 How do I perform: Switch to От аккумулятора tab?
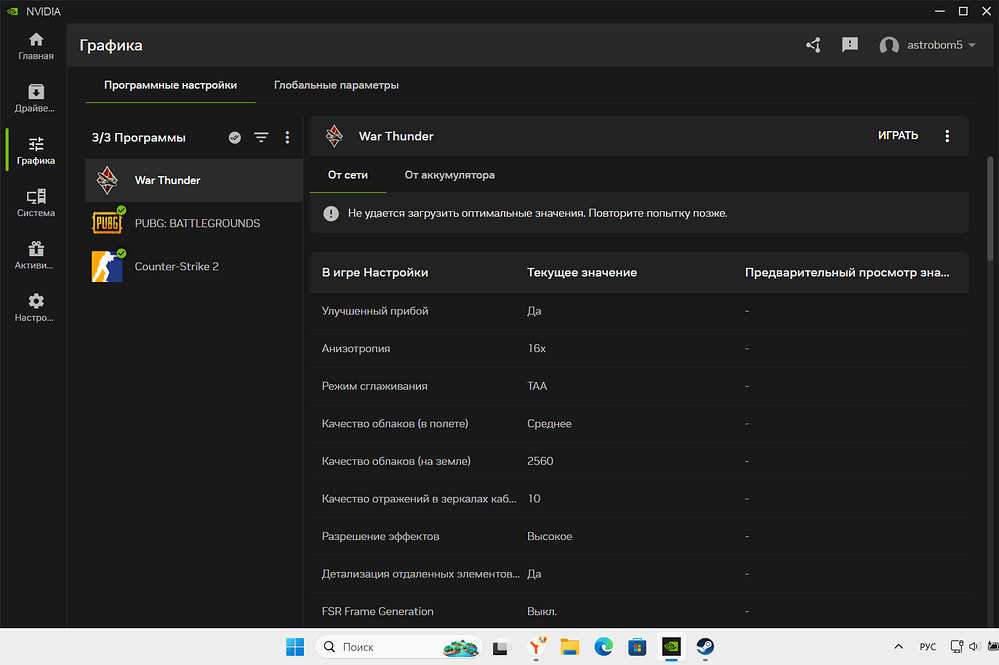(x=450, y=175)
